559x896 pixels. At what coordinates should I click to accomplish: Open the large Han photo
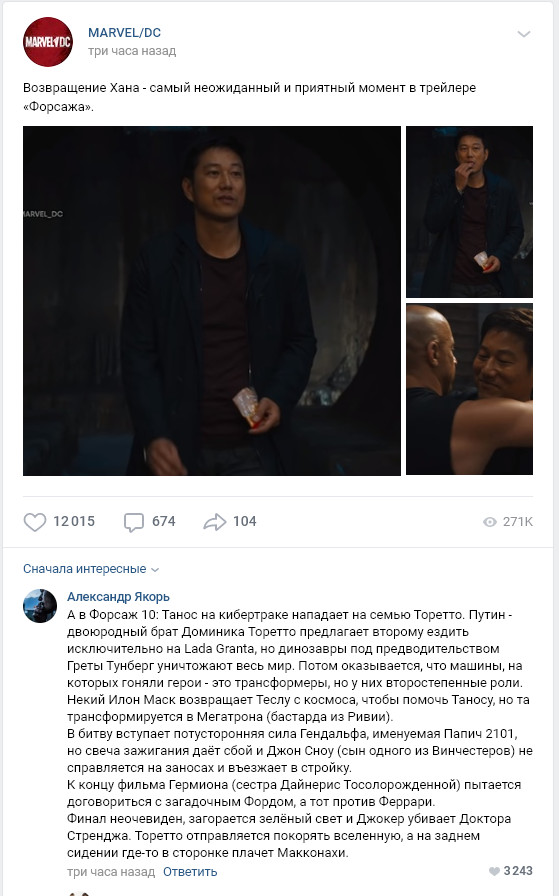(x=212, y=301)
